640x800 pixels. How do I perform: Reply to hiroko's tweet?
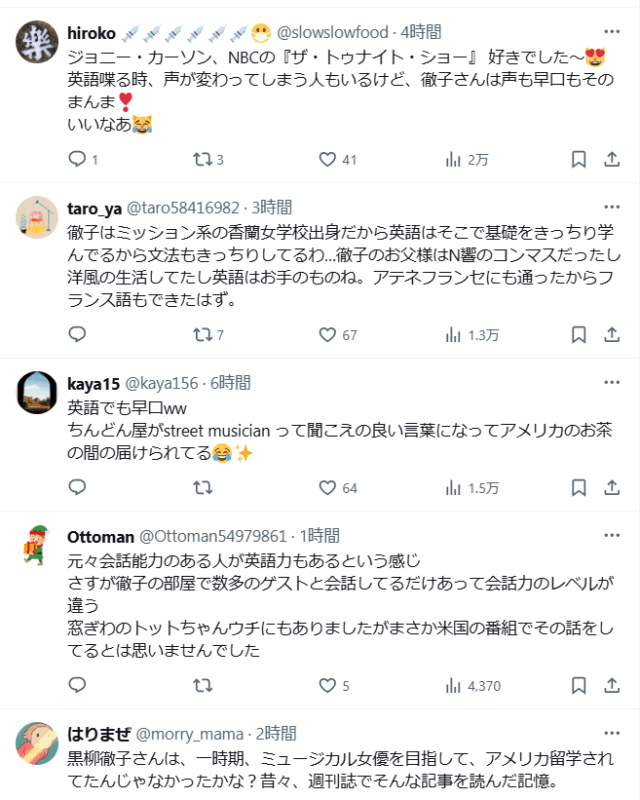click(x=78, y=159)
